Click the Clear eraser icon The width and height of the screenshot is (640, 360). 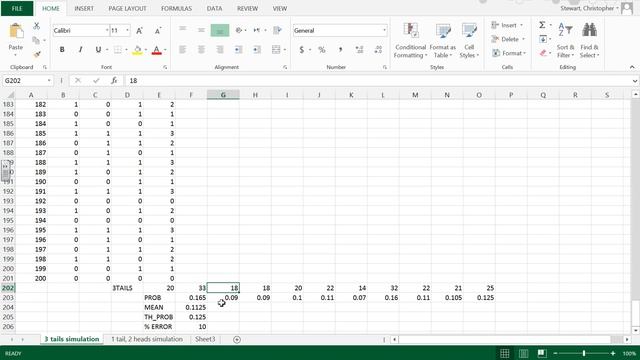point(543,53)
